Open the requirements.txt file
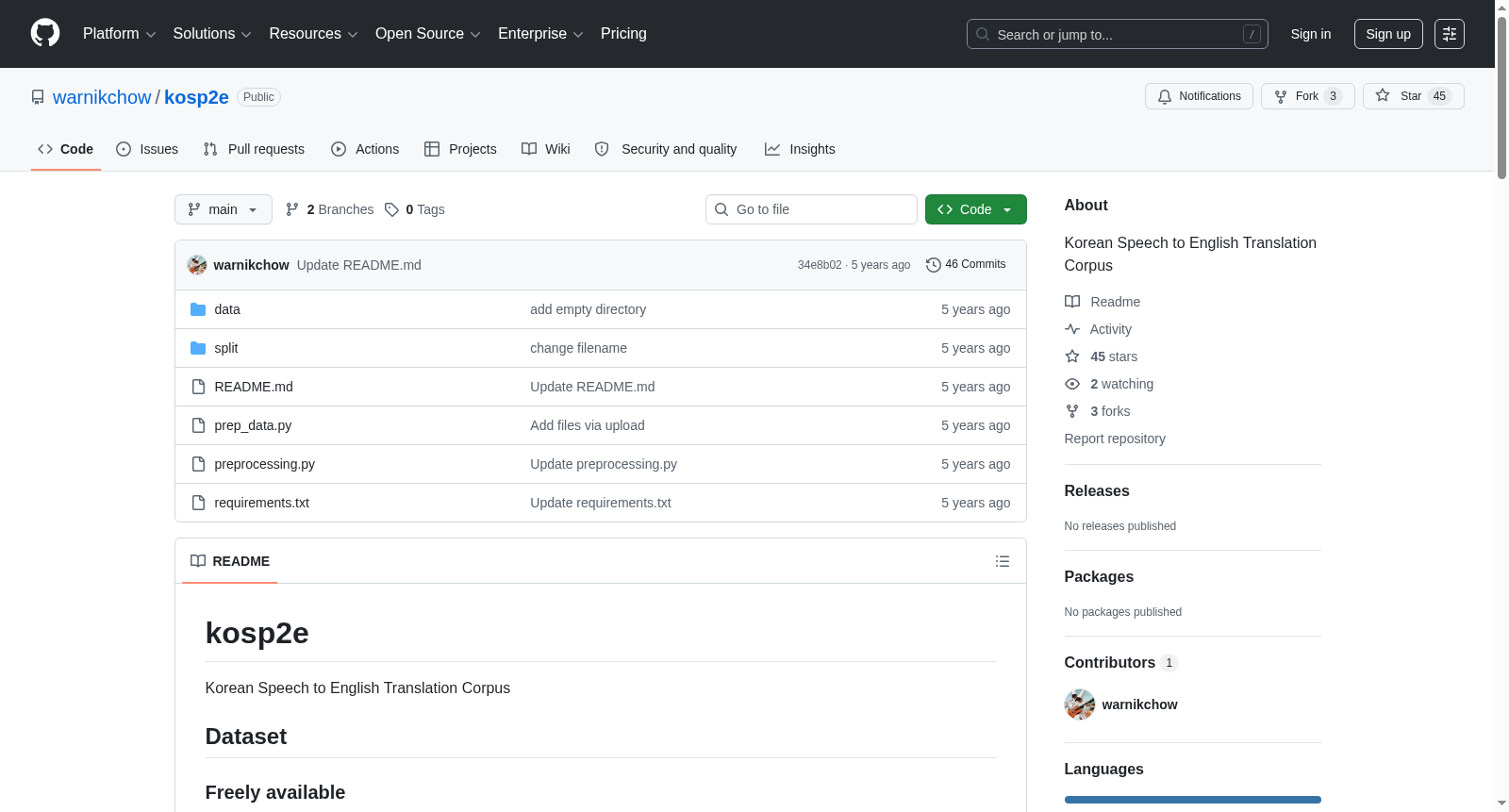The height and width of the screenshot is (812, 1509). tap(262, 503)
